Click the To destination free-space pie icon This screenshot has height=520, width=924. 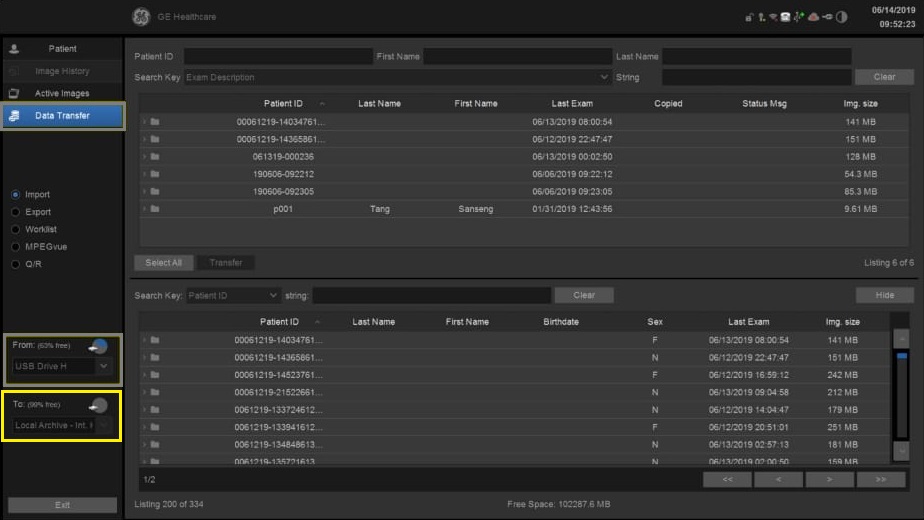98,405
